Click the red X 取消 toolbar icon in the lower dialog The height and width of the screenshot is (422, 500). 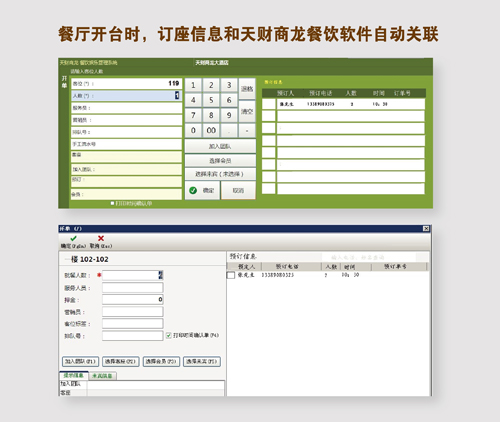(x=101, y=238)
